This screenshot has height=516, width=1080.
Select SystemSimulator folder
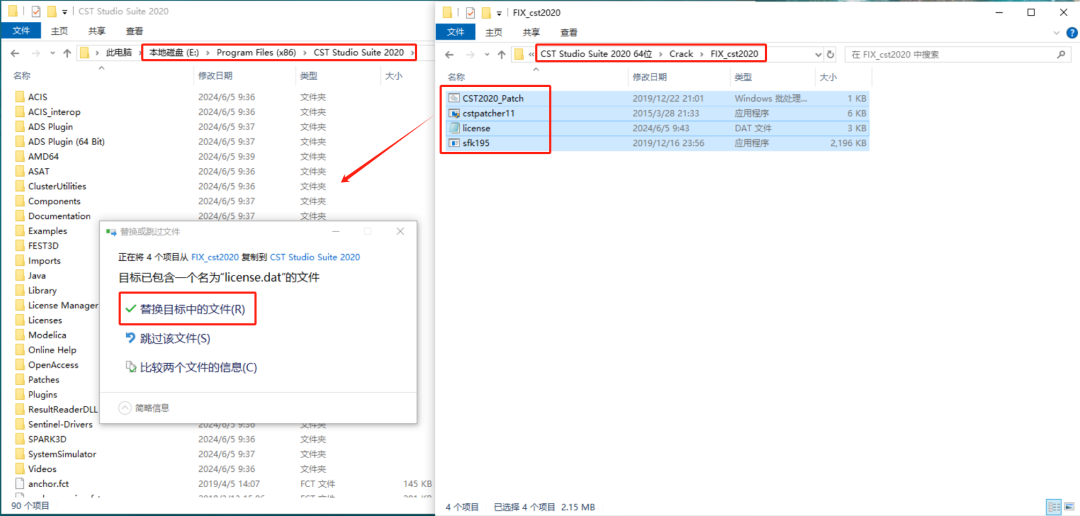(62, 454)
